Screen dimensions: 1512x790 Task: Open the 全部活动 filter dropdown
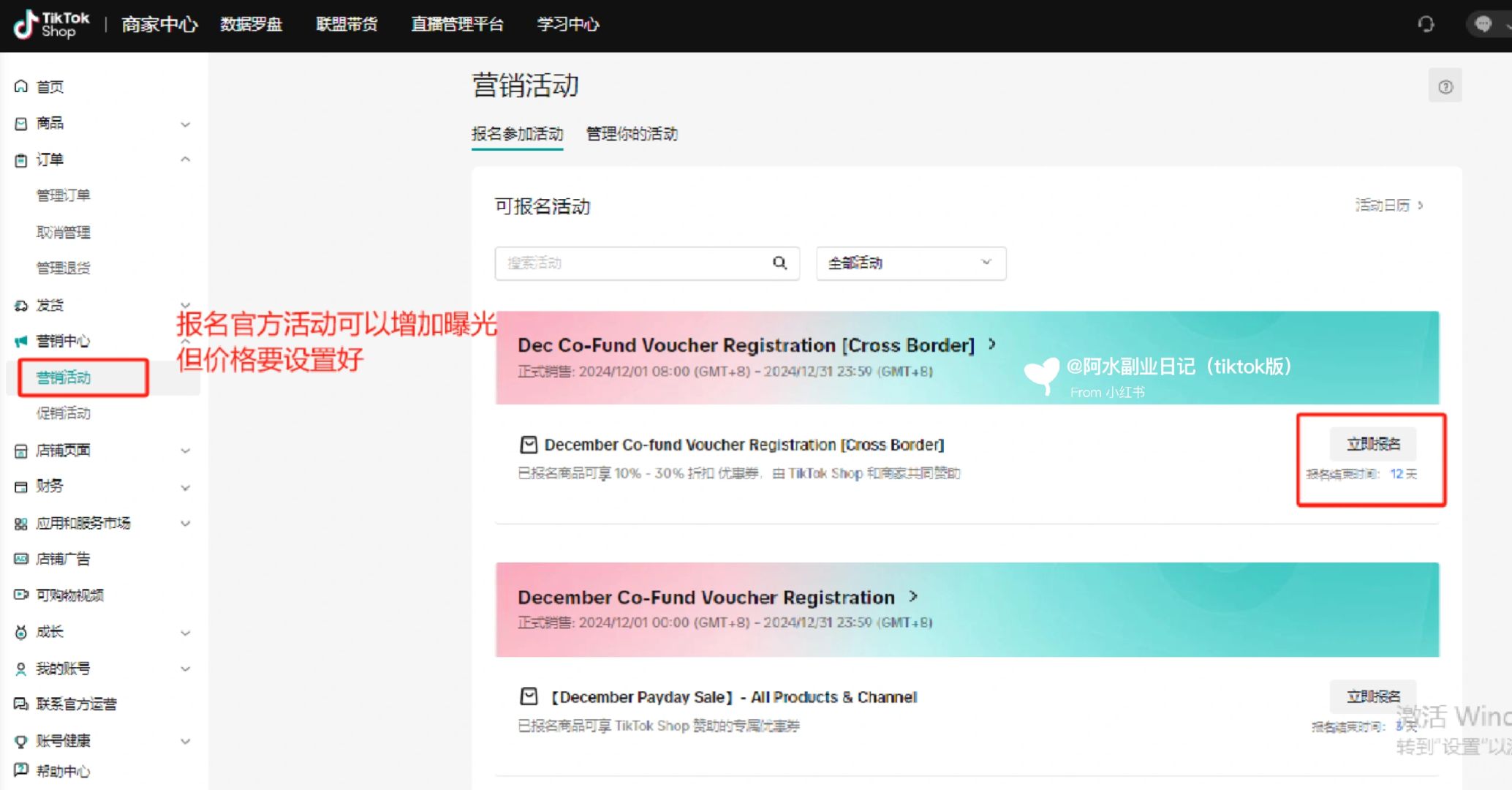pyautogui.click(x=911, y=263)
